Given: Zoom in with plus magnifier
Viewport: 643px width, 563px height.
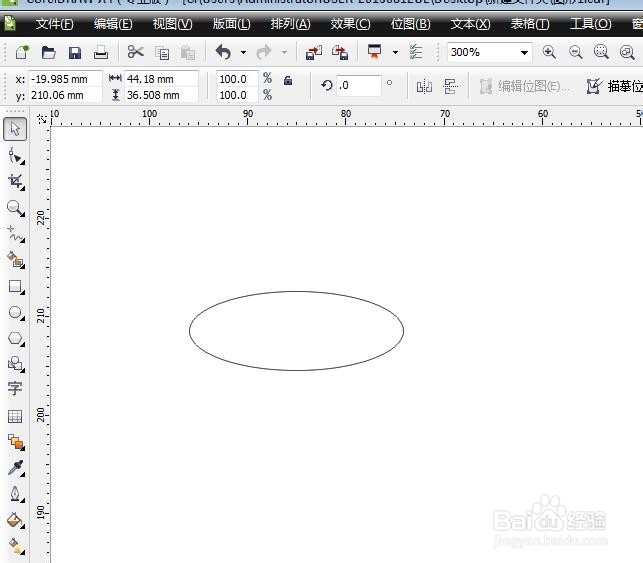Looking at the screenshot, I should pos(549,52).
